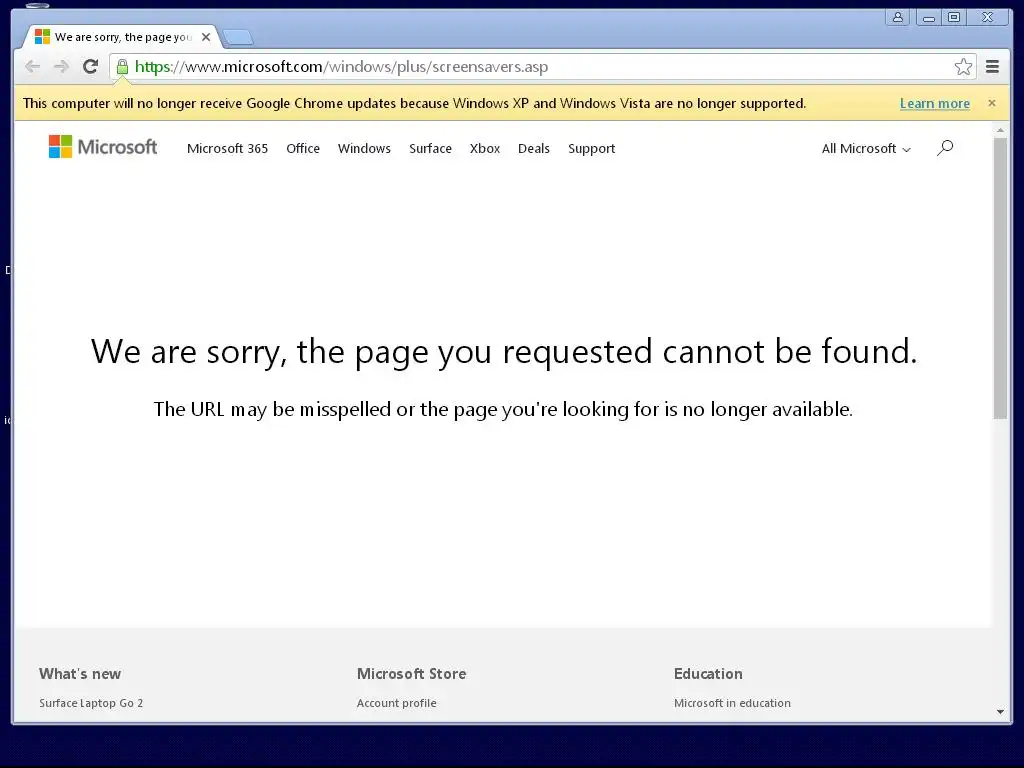Click 'The URL may be misspelled' message text
Viewport: 1024px width, 768px height.
[503, 409]
